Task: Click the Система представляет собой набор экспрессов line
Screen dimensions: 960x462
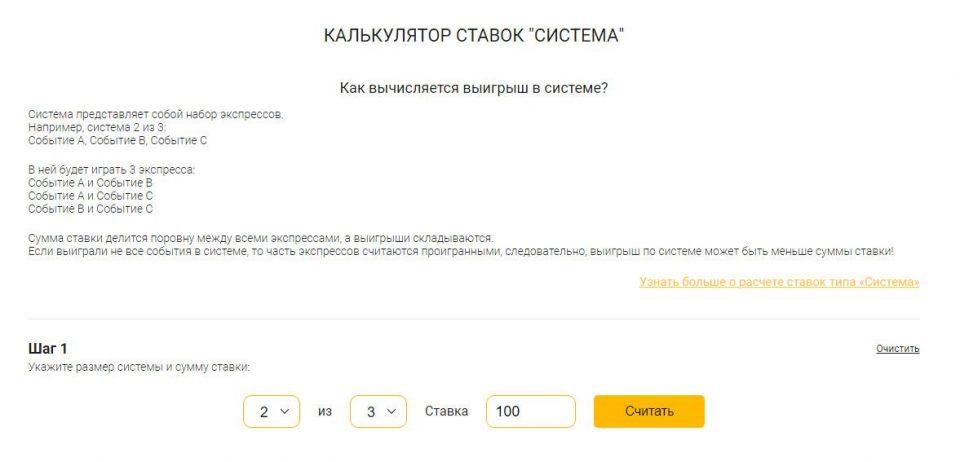Action: [x=155, y=114]
